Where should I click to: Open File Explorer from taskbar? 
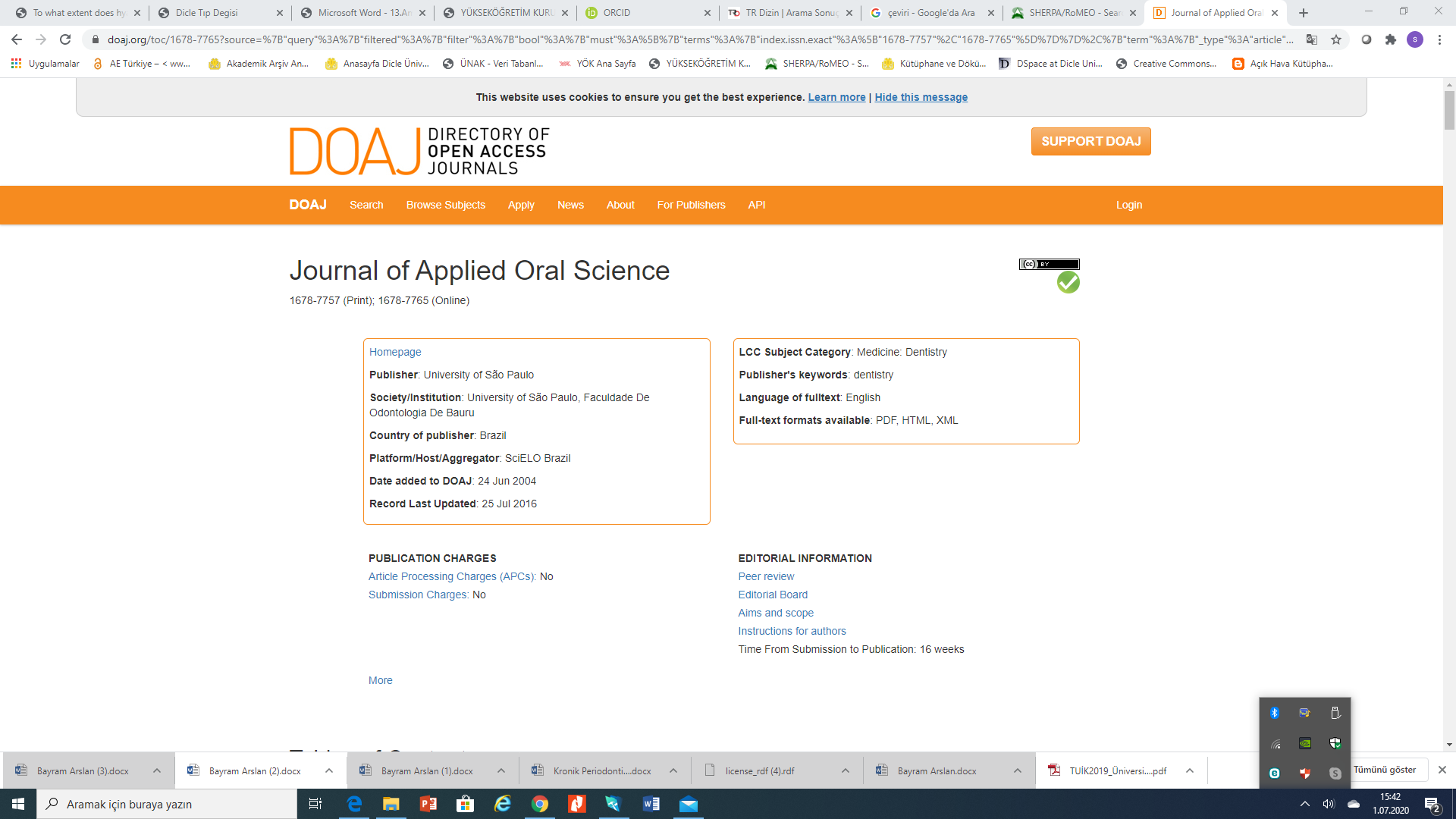click(391, 804)
